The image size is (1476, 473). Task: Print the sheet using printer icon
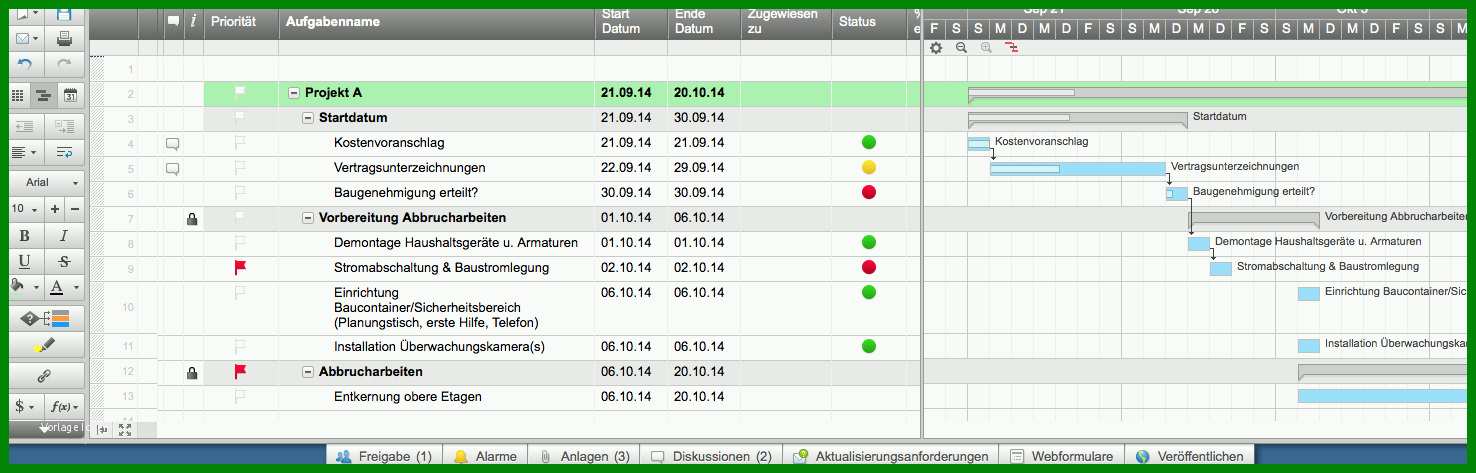click(x=64, y=39)
